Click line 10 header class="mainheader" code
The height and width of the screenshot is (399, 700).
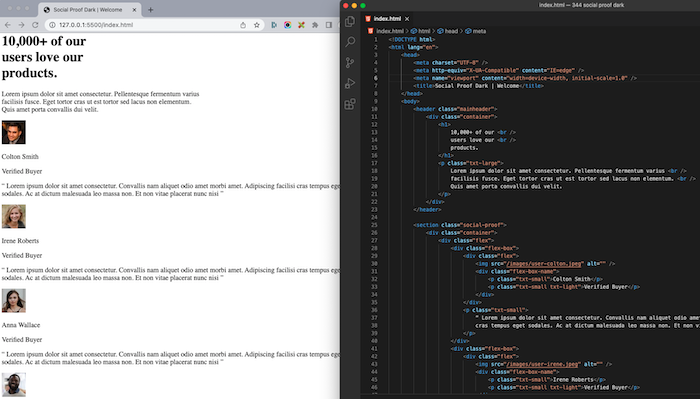click(x=455, y=109)
